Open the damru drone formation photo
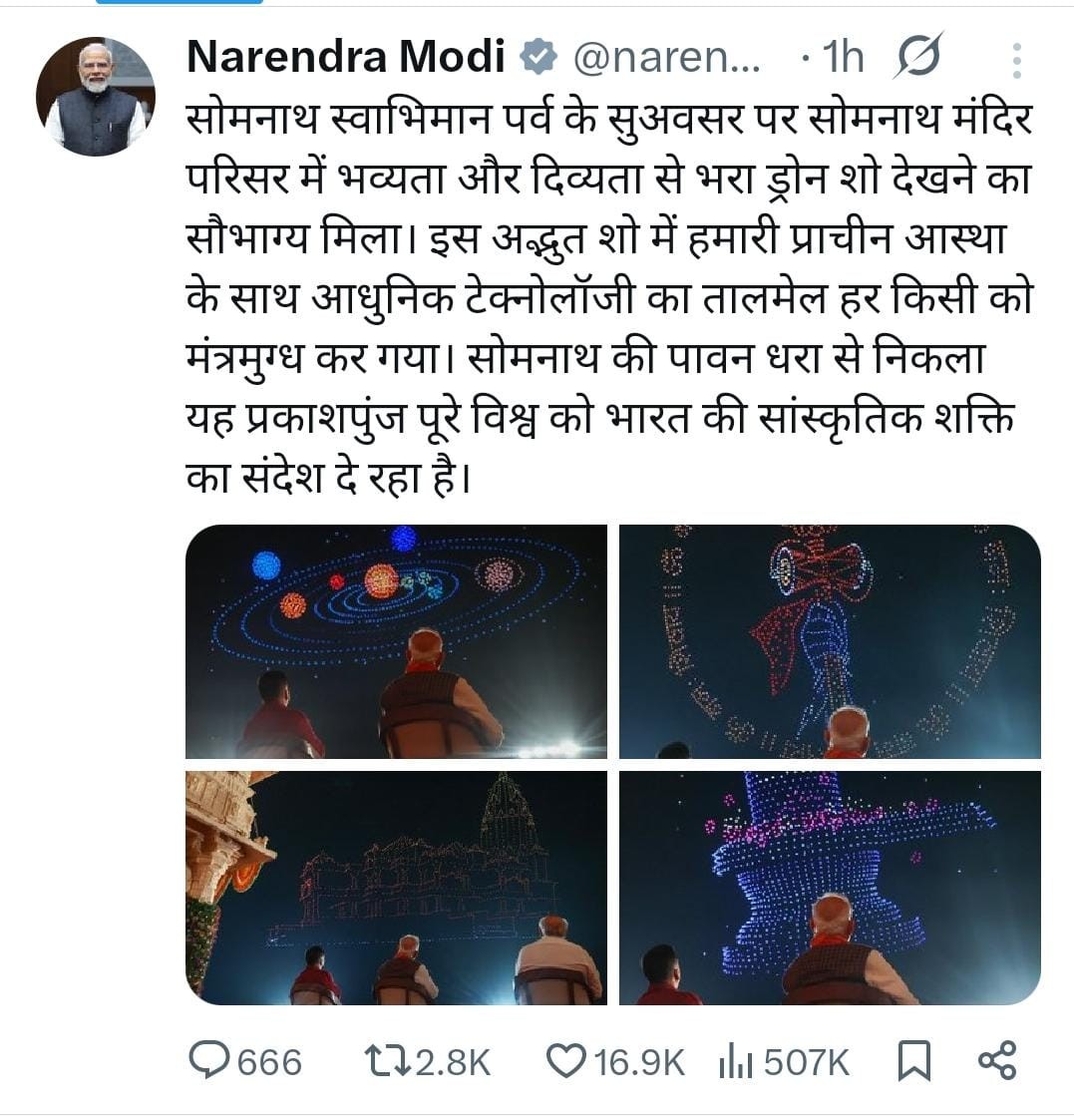 [830, 641]
